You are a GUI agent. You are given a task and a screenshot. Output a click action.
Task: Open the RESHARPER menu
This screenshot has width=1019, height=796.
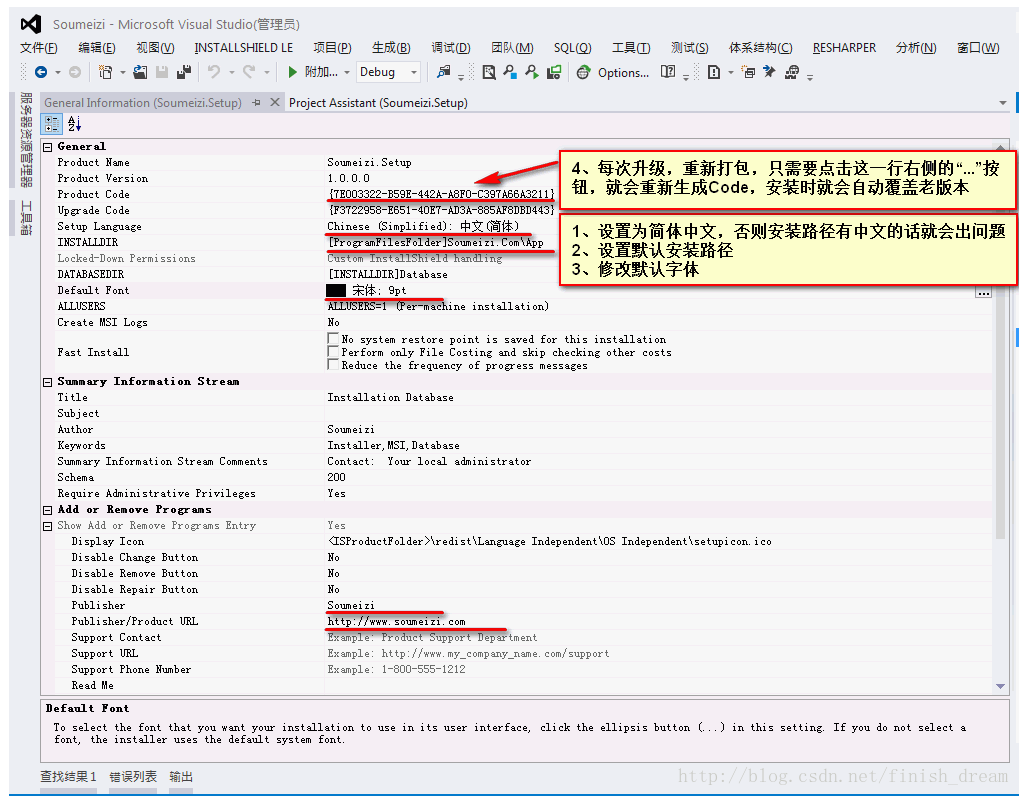point(844,48)
